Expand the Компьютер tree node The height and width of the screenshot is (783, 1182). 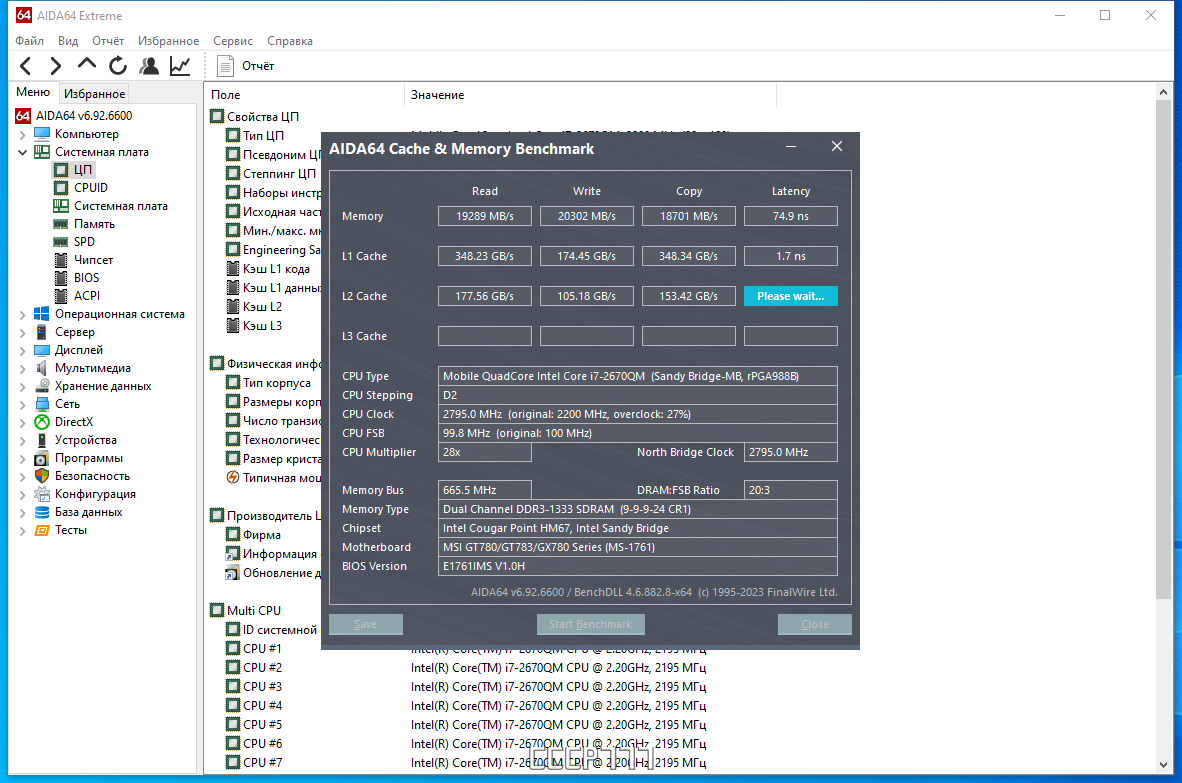pos(23,134)
